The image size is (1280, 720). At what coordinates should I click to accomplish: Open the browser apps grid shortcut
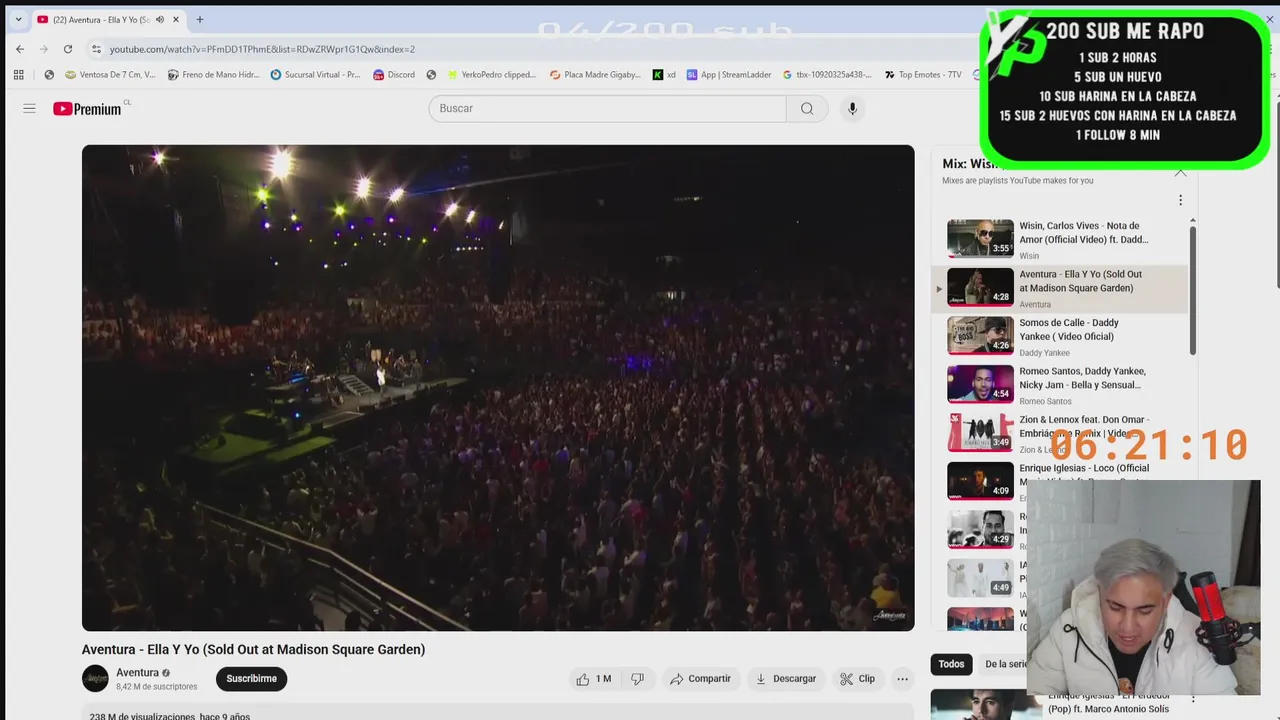(18, 75)
